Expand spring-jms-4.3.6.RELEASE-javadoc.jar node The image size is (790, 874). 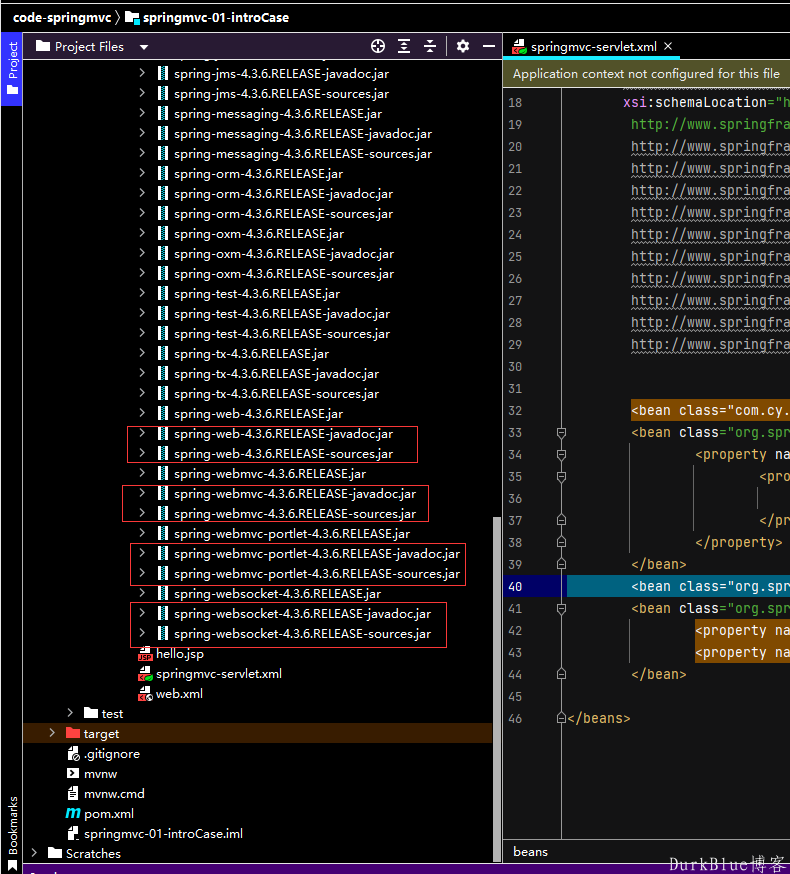(x=142, y=72)
